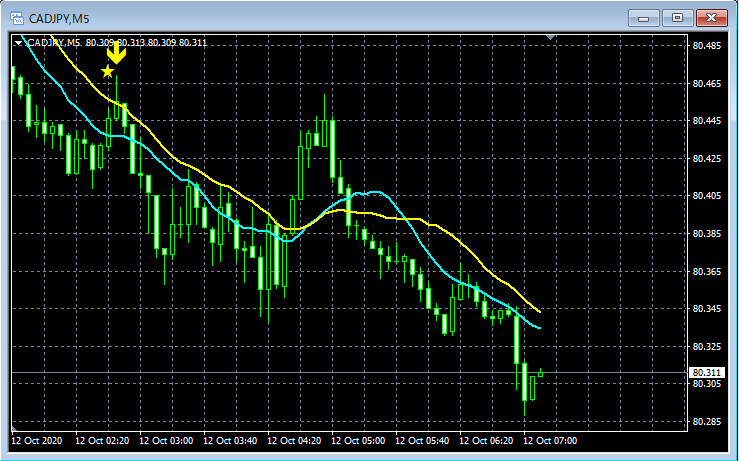Click the 12 Oct 05:40 time label
Viewport: 739px width, 461px height.
click(422, 441)
